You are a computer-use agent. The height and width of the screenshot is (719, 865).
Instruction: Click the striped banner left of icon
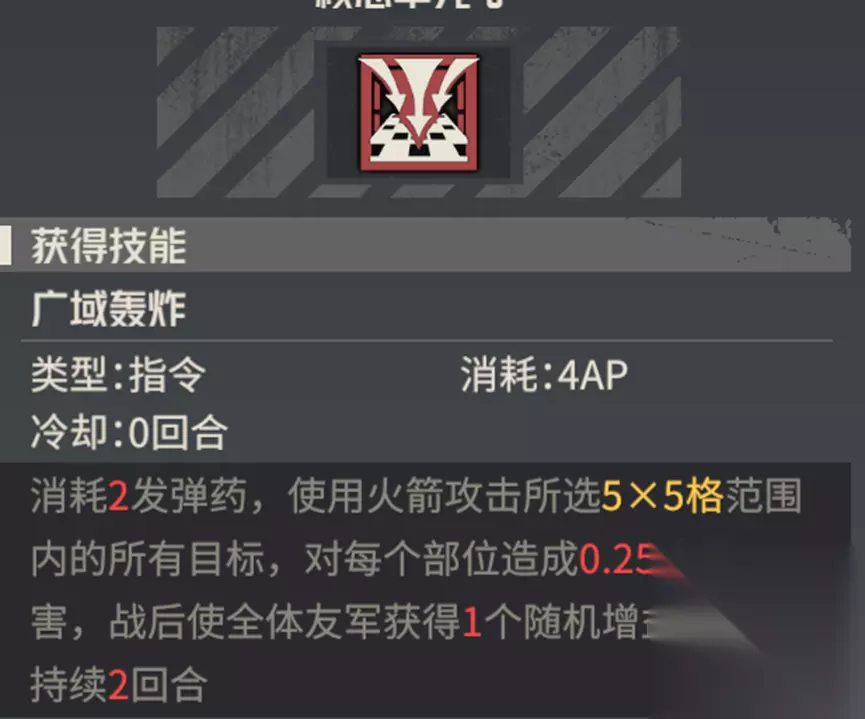point(236,113)
